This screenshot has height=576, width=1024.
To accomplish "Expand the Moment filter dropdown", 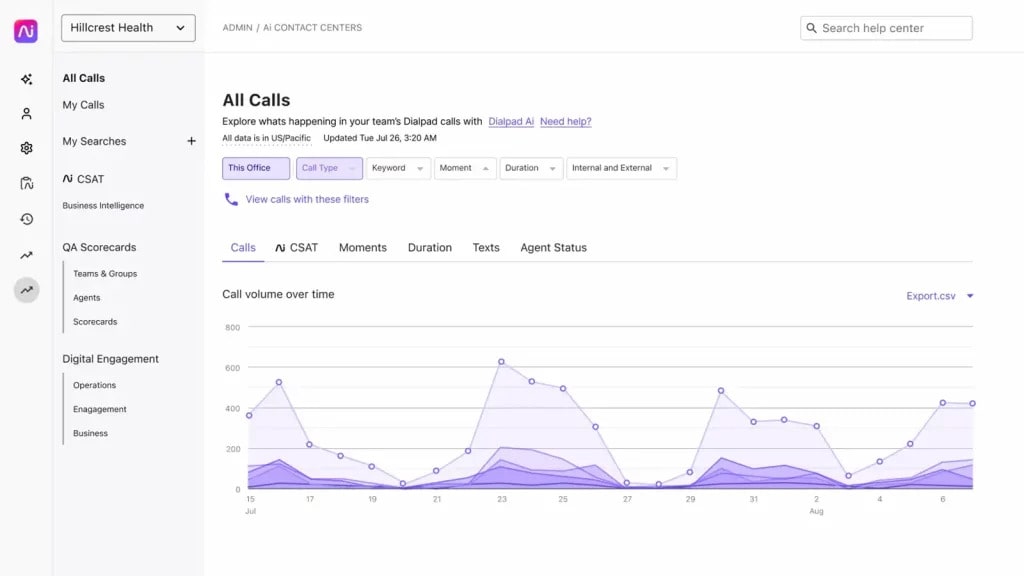I will 465,168.
